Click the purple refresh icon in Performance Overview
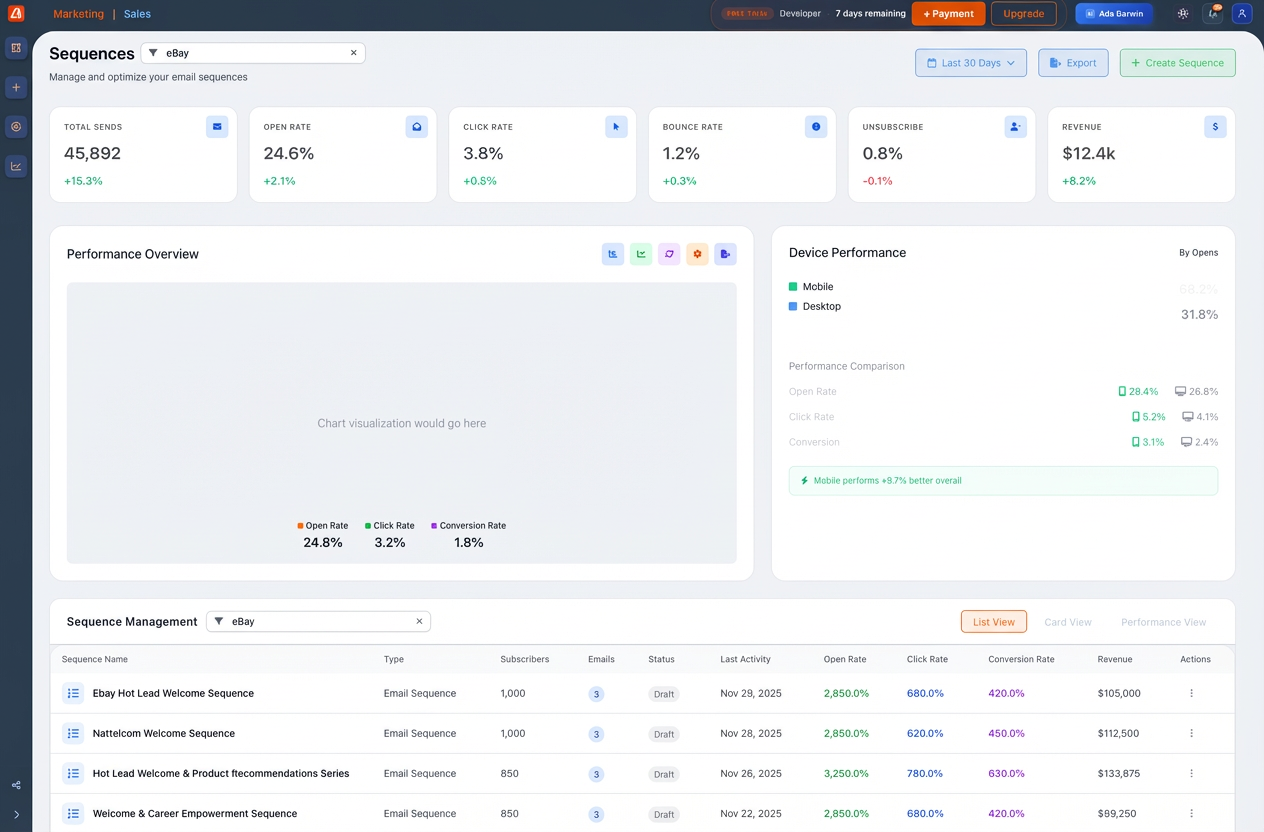This screenshot has height=832, width=1264. pyautogui.click(x=669, y=254)
